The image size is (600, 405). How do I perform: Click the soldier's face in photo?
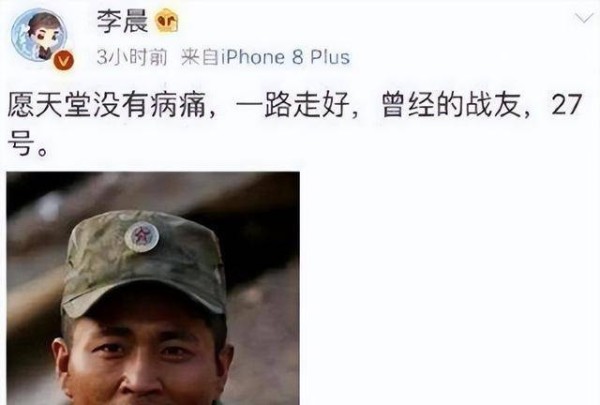coord(143,352)
